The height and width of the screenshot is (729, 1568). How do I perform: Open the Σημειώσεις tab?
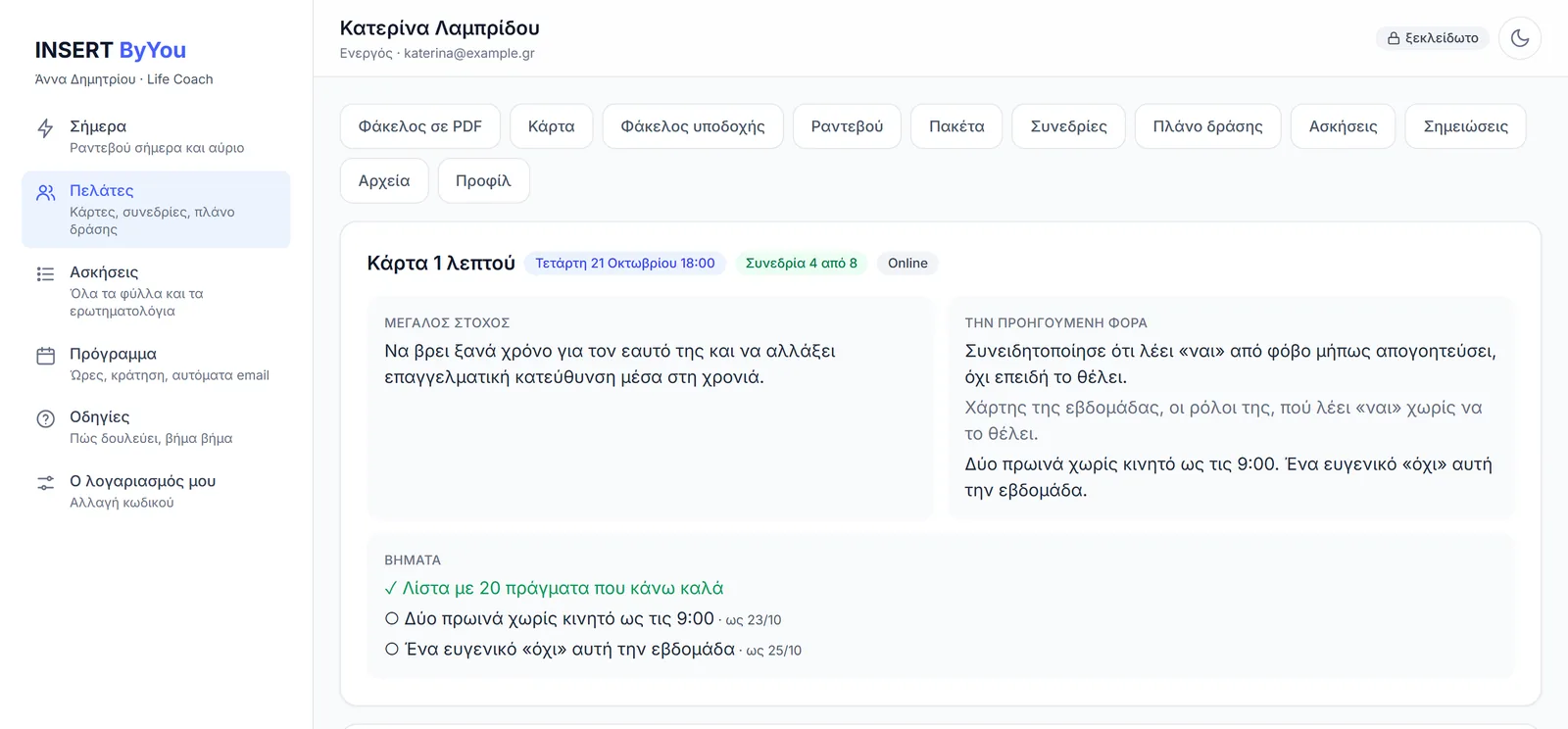click(x=1466, y=126)
